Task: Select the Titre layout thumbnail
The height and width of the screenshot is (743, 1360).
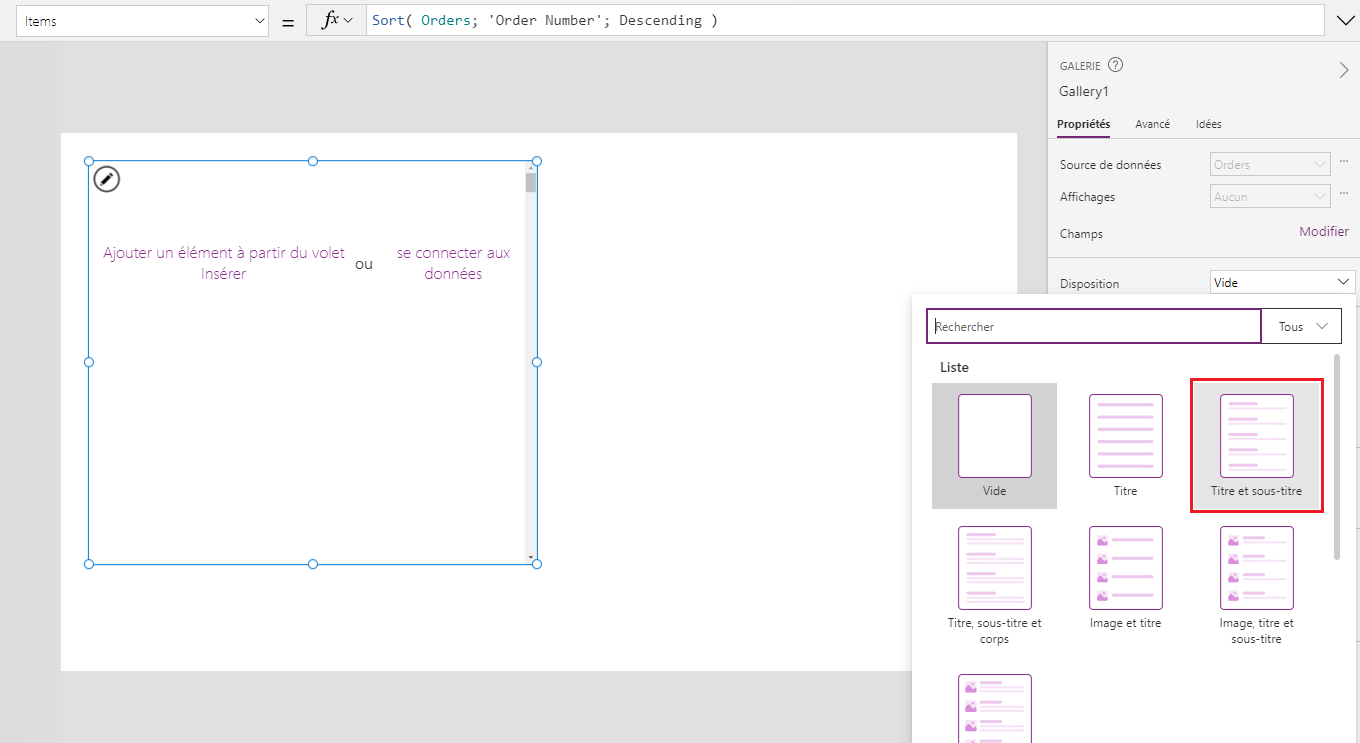Action: pos(1125,446)
